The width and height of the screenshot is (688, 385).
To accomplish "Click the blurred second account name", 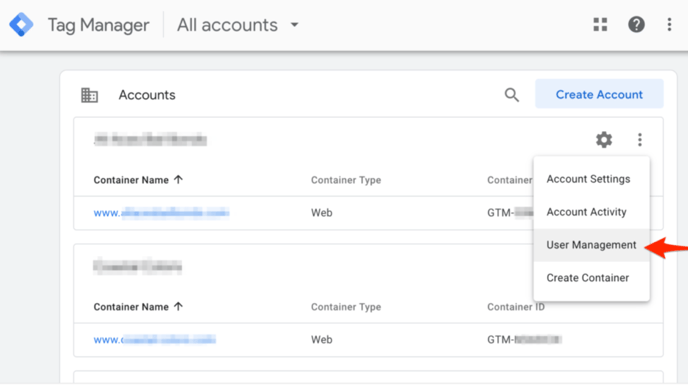I will [137, 266].
